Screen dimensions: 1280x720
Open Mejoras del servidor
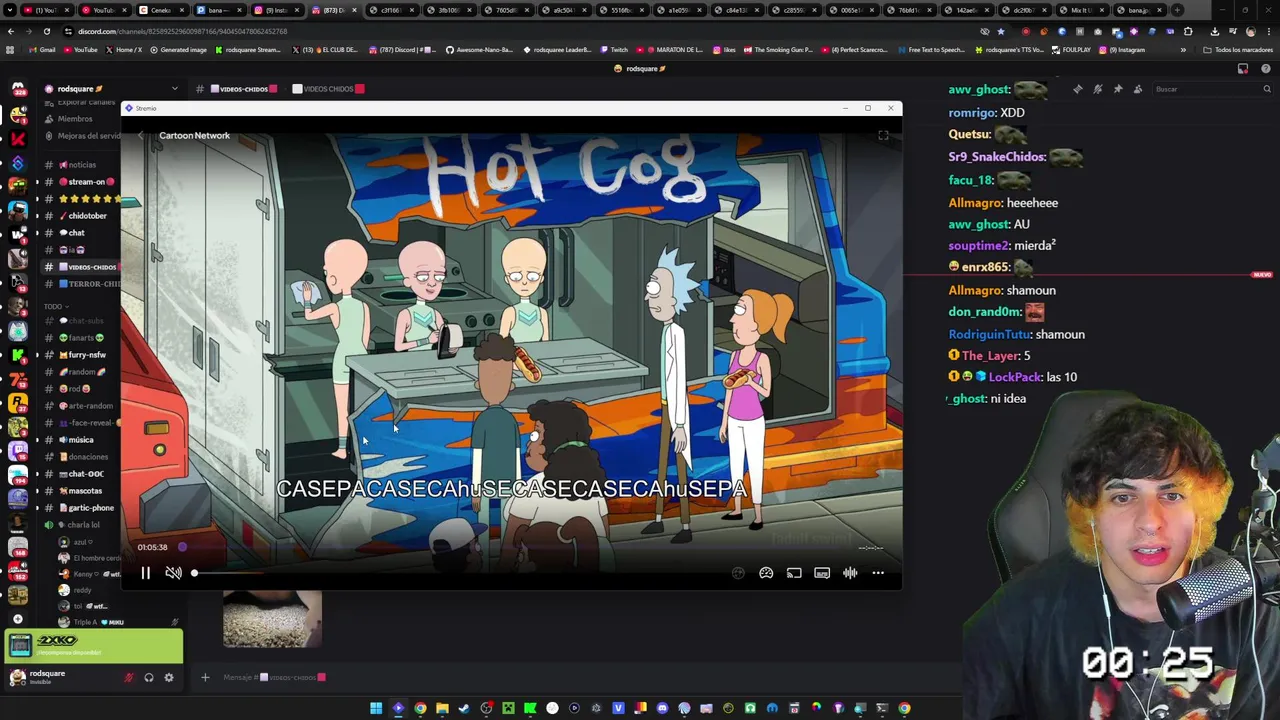pyautogui.click(x=81, y=136)
